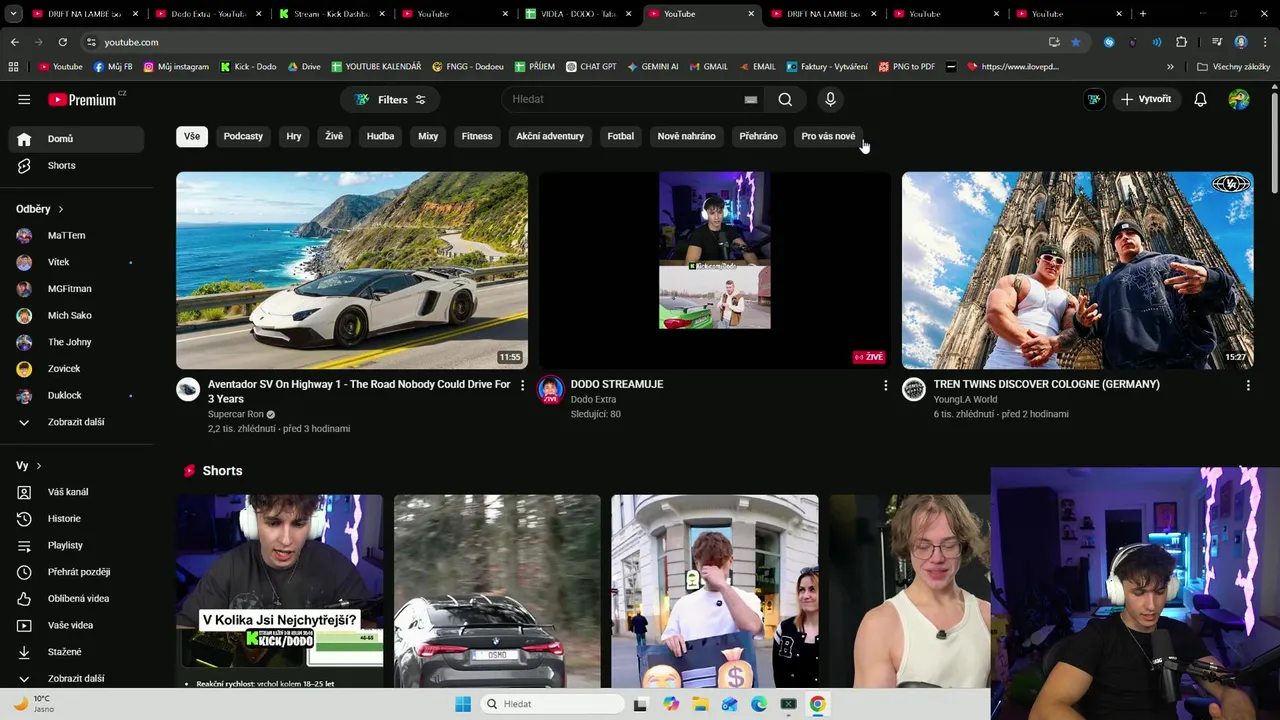This screenshot has height=720, width=1280.
Task: Select the Akční adventury filter chip
Action: (x=550, y=136)
